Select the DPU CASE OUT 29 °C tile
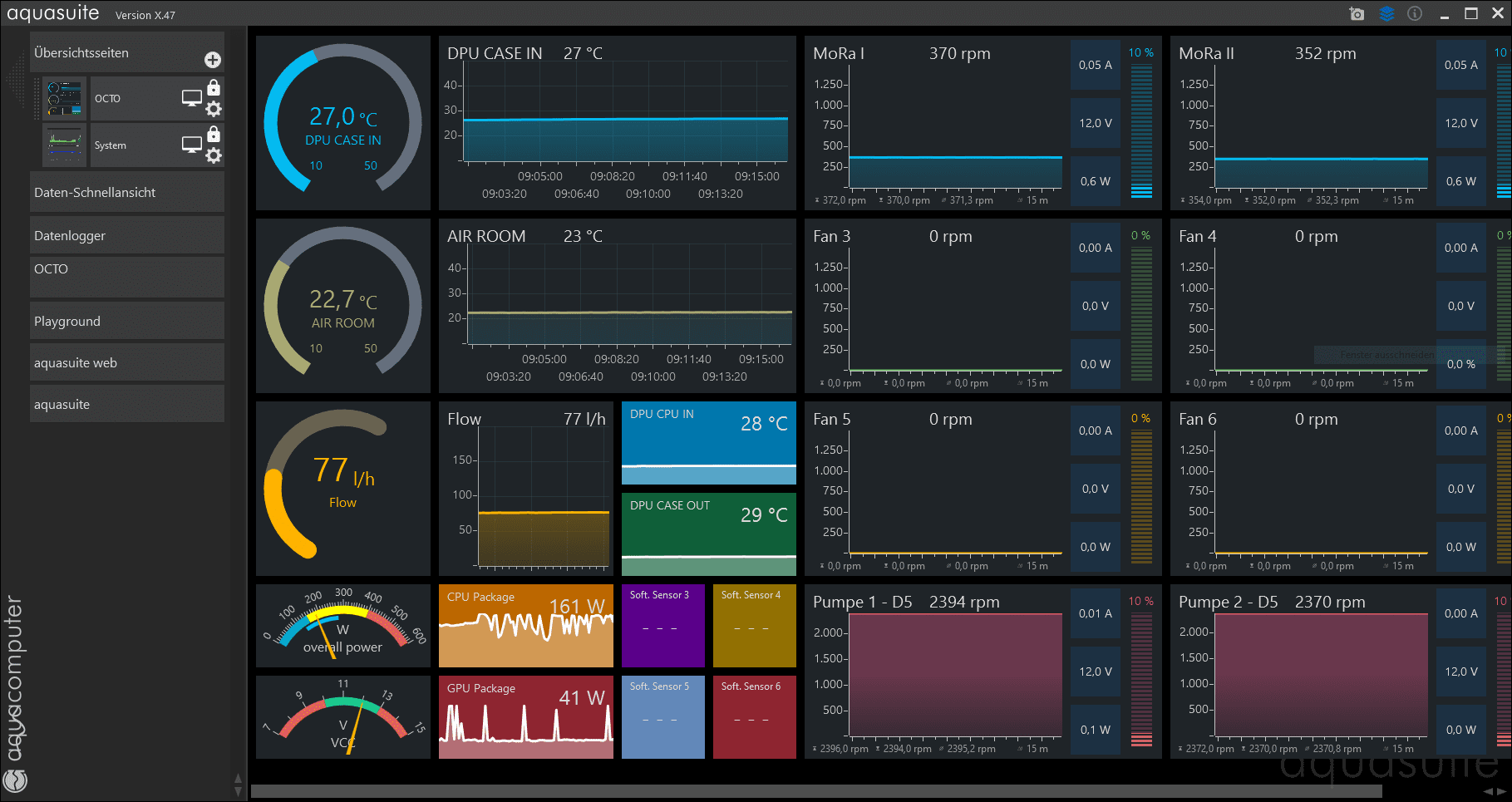Viewport: 1512px width, 802px height. pos(709,534)
